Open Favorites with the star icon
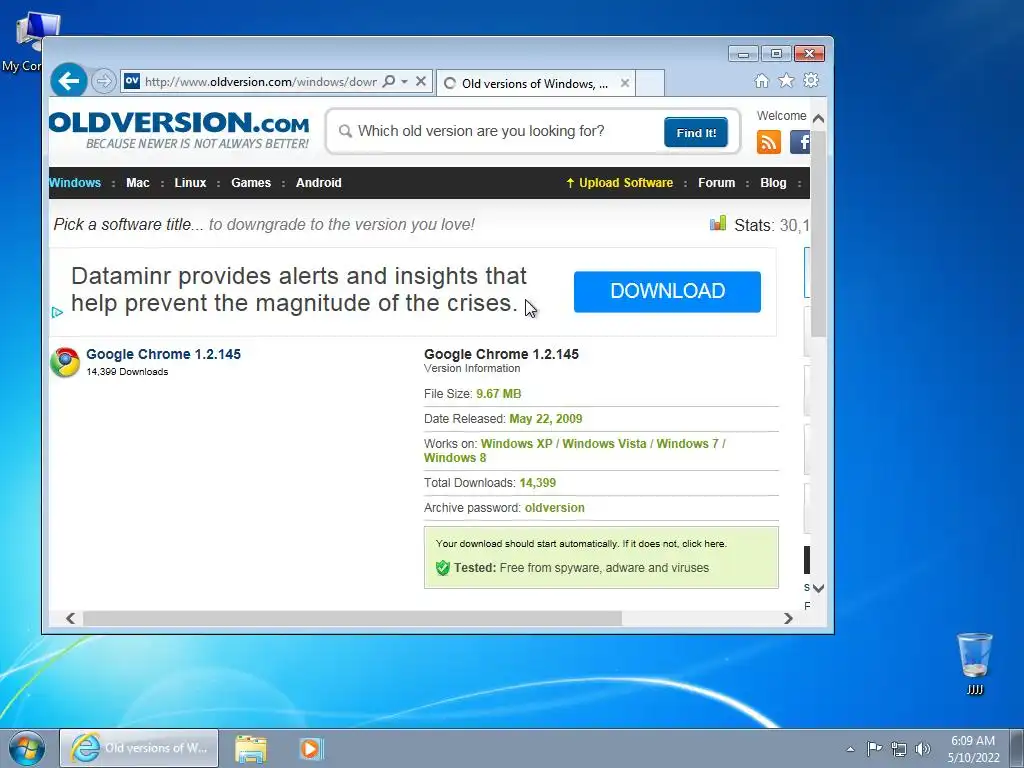 pyautogui.click(x=786, y=80)
